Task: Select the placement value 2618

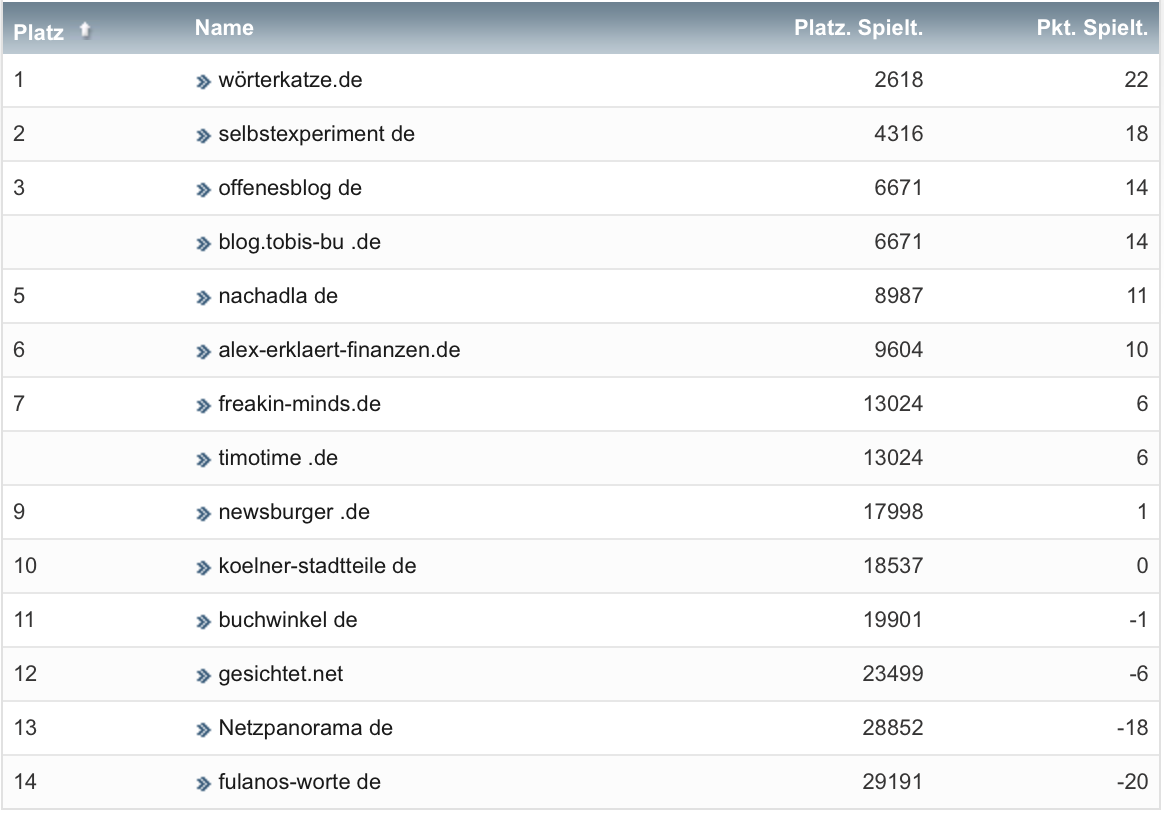Action: 898,80
